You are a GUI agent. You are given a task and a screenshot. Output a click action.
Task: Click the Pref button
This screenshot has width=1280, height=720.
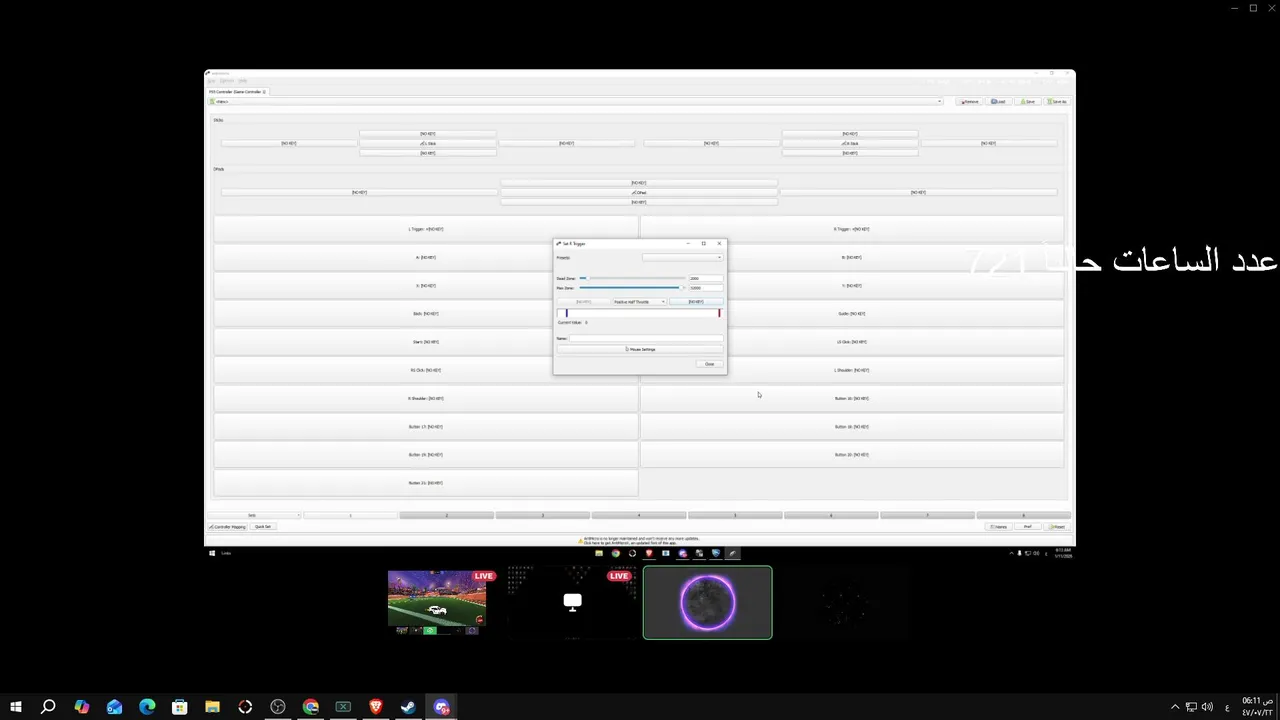(1027, 526)
